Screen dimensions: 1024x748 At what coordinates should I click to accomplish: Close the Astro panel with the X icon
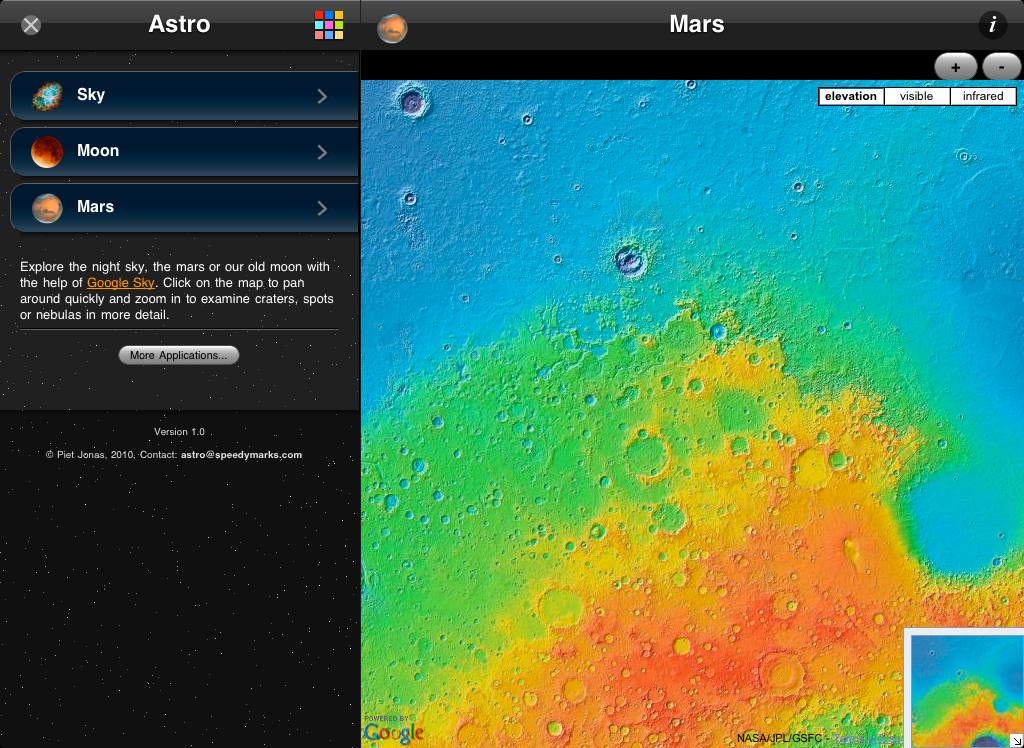[x=31, y=25]
